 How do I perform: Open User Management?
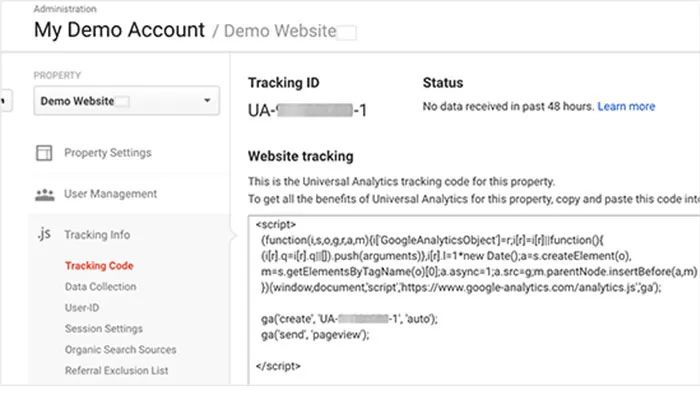click(110, 194)
